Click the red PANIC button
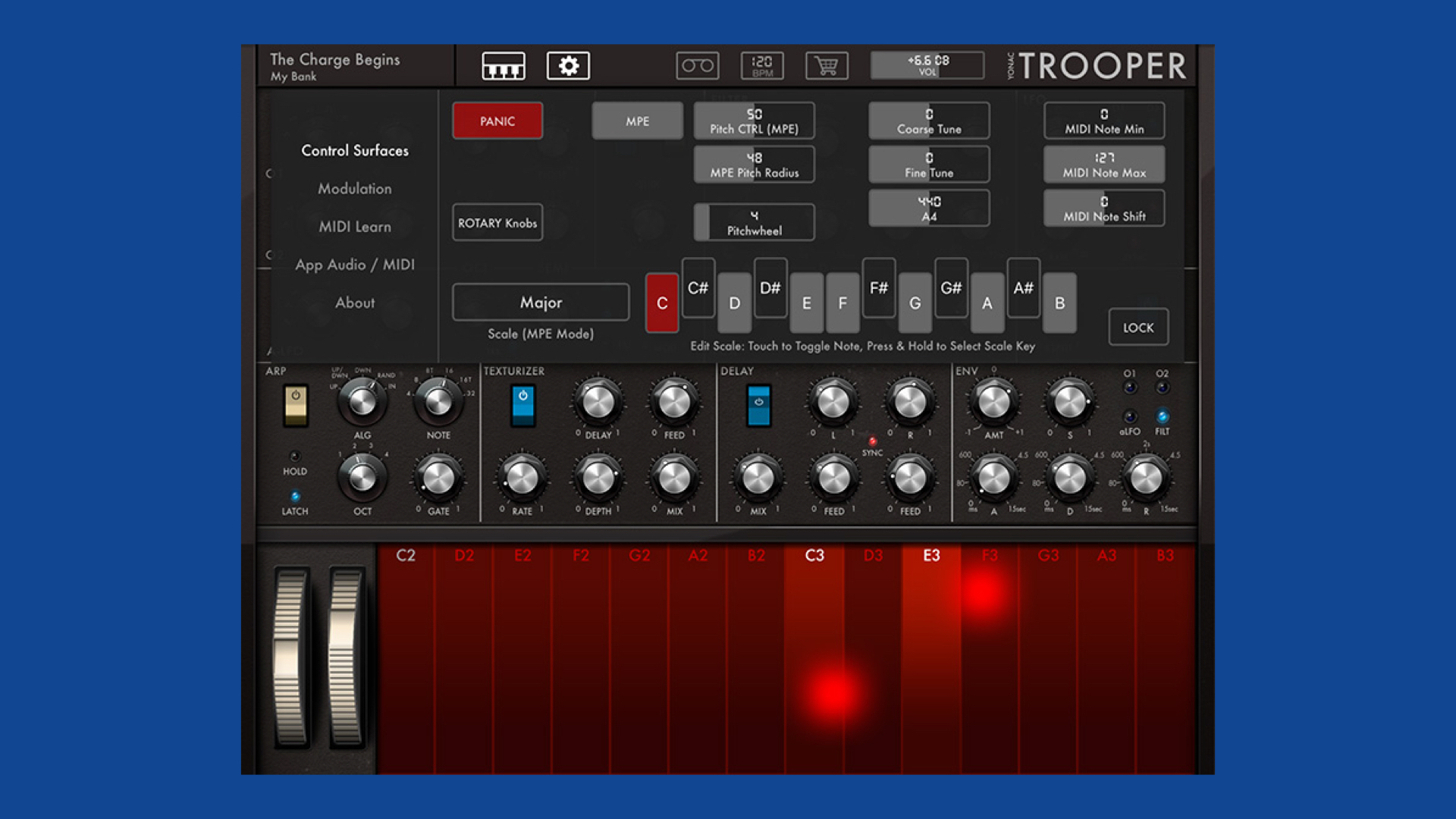 pos(497,121)
